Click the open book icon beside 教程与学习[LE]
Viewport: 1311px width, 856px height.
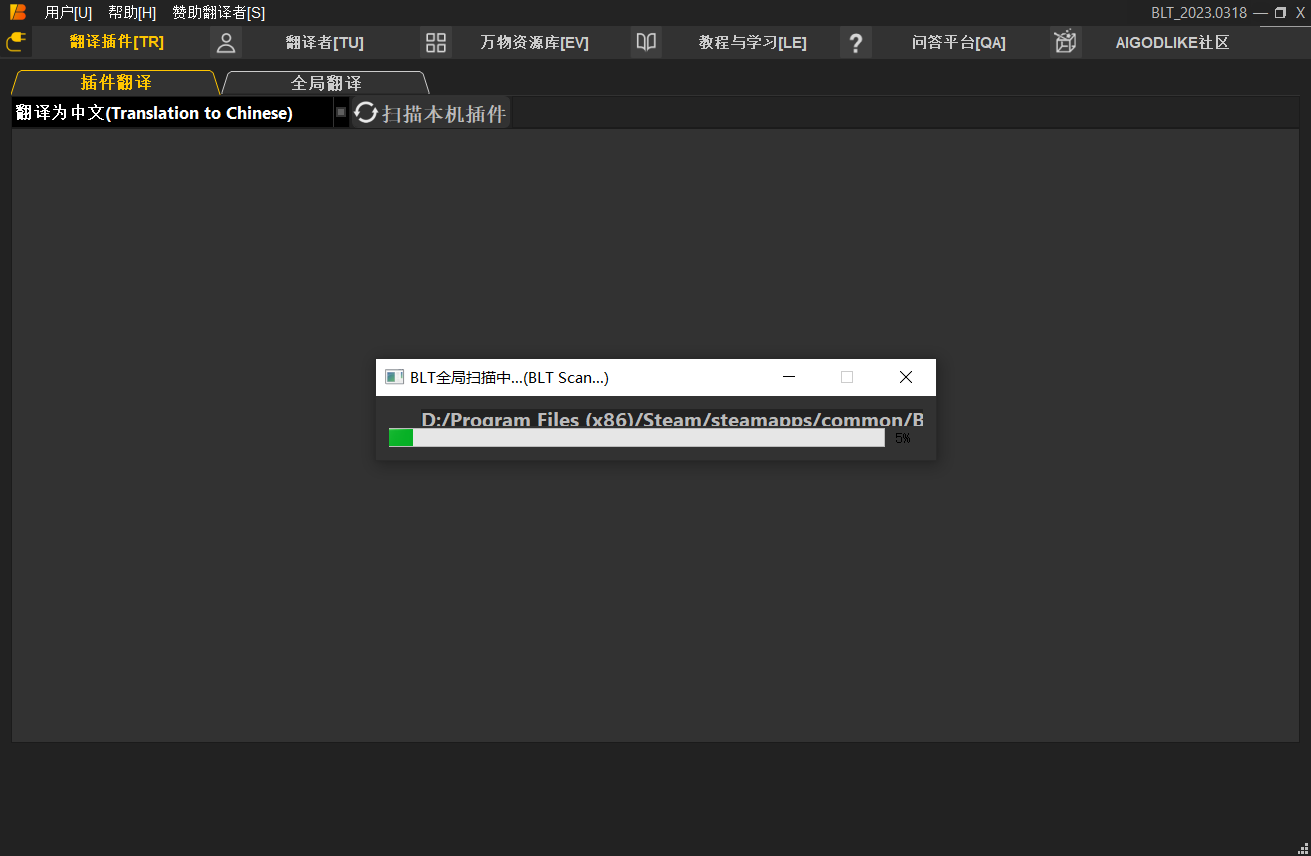[646, 42]
